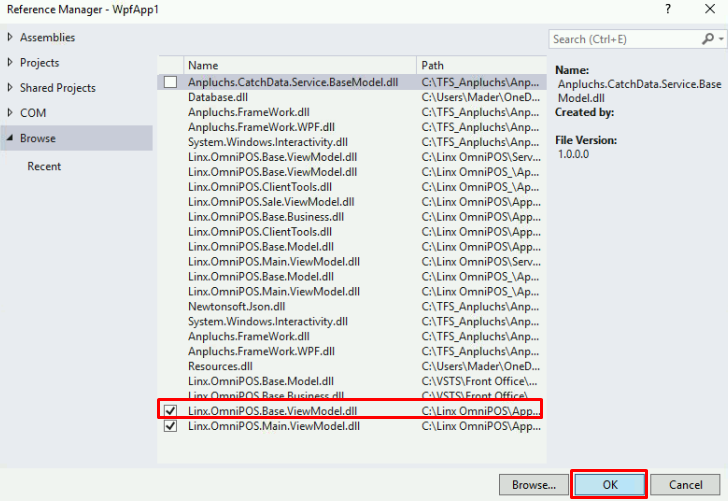
Task: Select the Database.dll row
Action: tap(351, 97)
